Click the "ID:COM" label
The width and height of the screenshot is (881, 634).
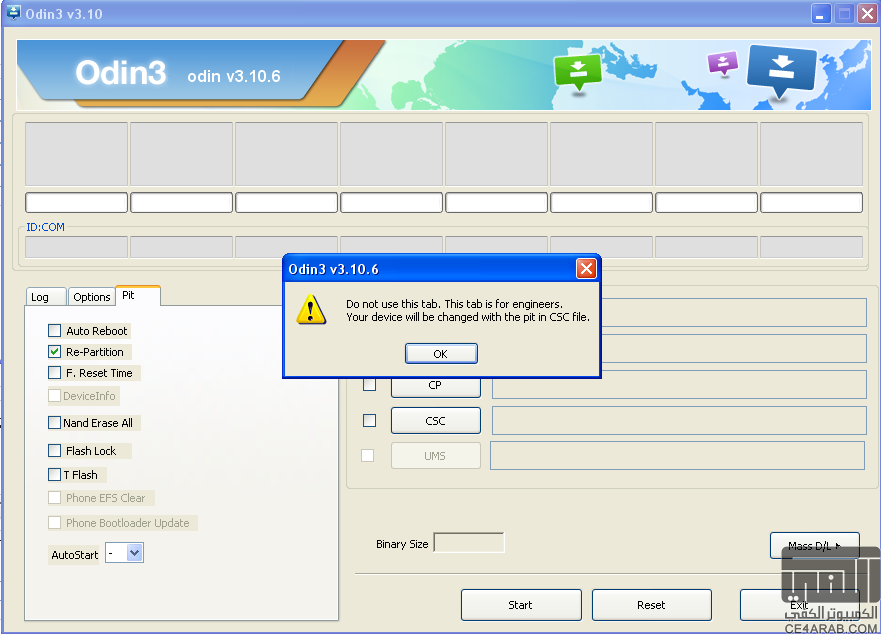[46, 227]
